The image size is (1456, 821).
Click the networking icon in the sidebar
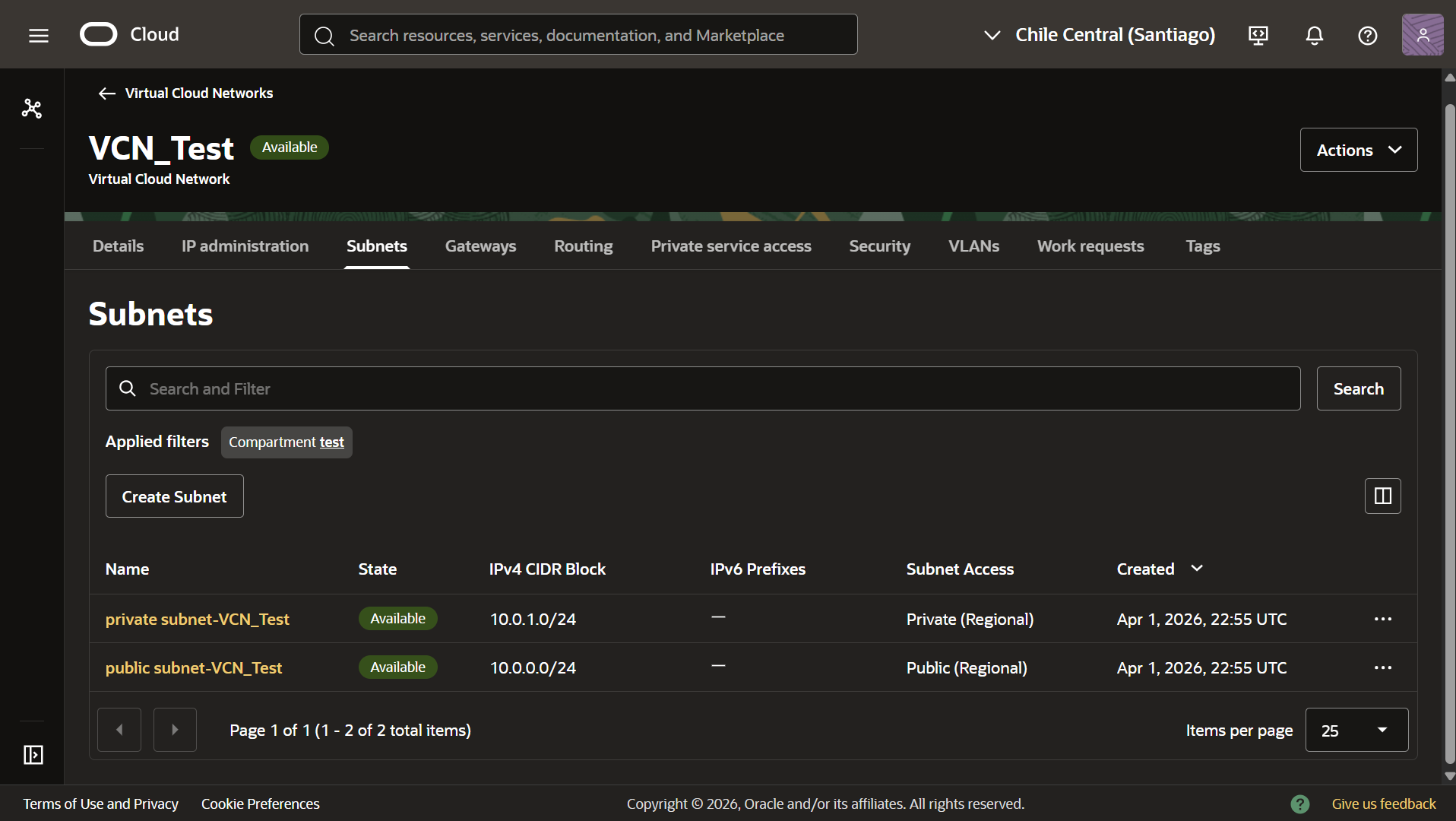(32, 109)
